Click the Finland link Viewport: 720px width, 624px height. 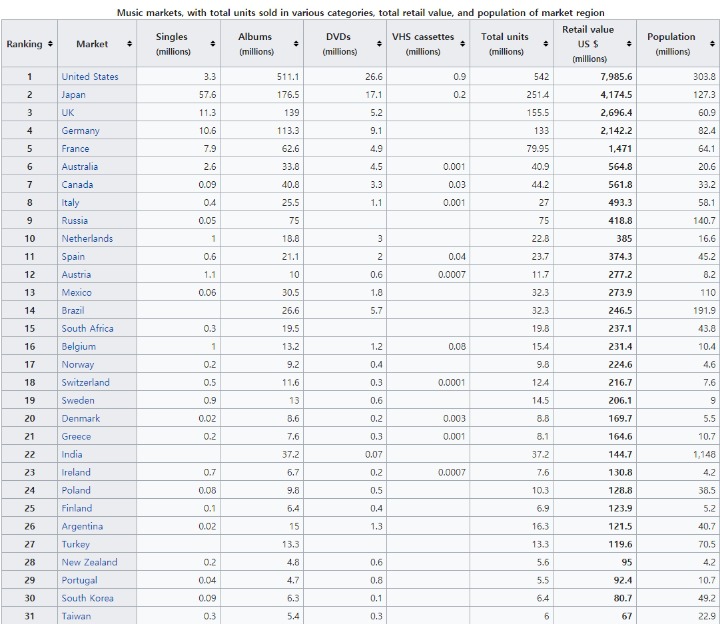(77, 508)
